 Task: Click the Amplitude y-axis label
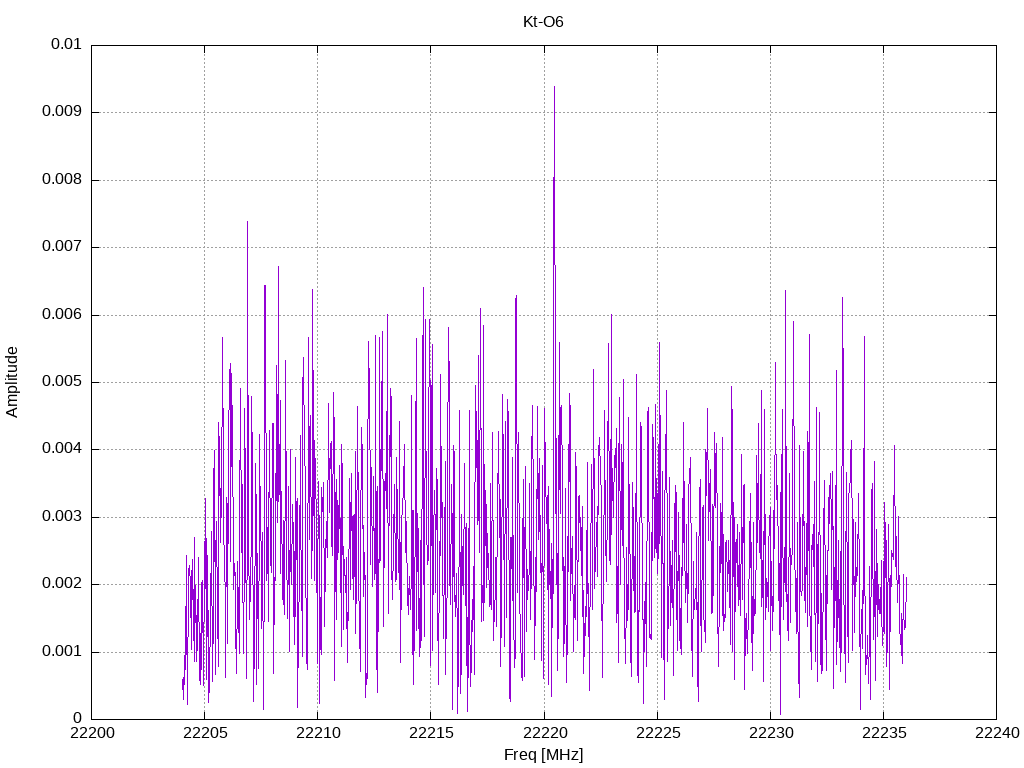tap(12, 382)
